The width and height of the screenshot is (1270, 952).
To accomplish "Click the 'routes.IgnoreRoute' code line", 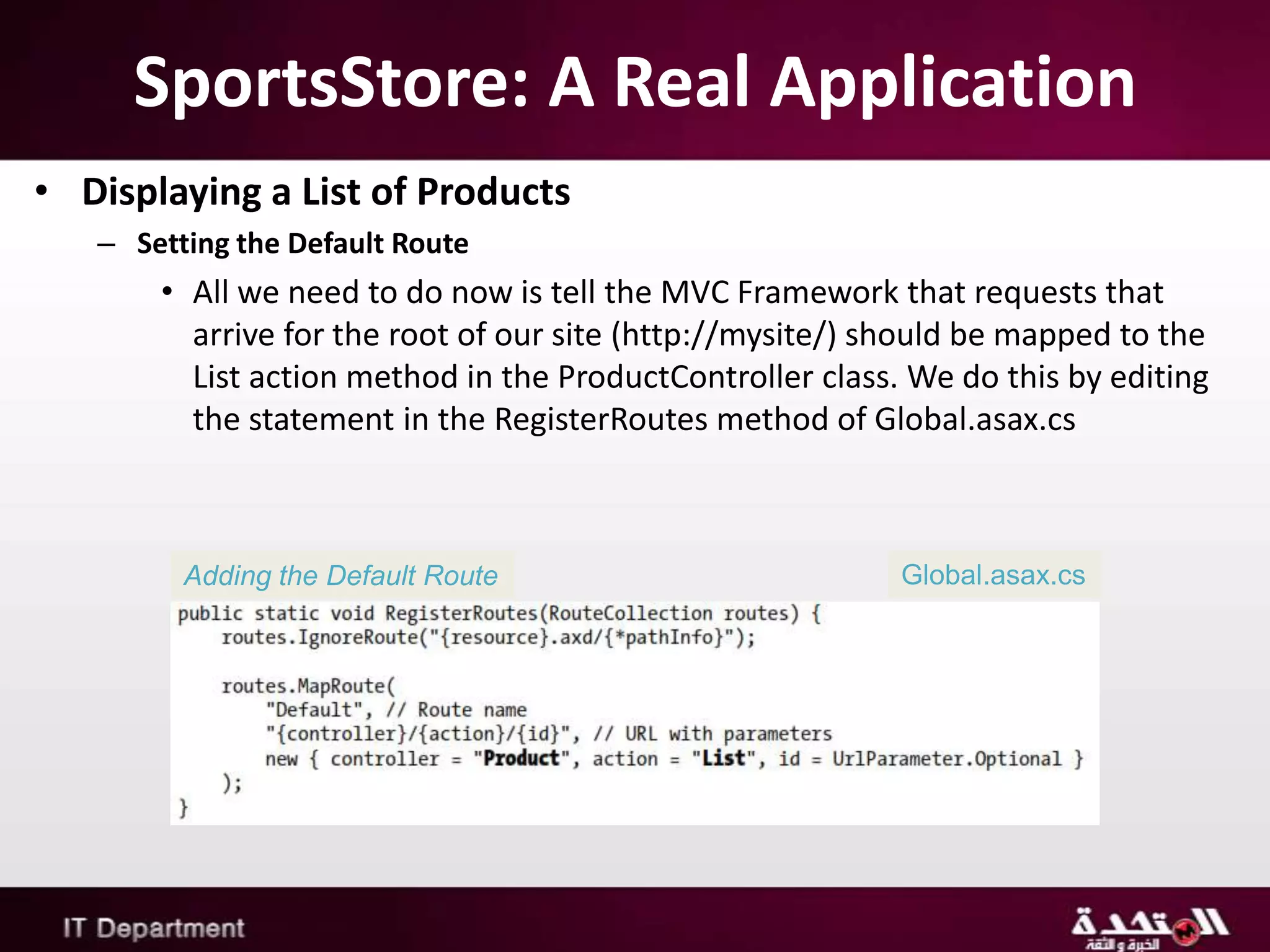I will coord(489,638).
